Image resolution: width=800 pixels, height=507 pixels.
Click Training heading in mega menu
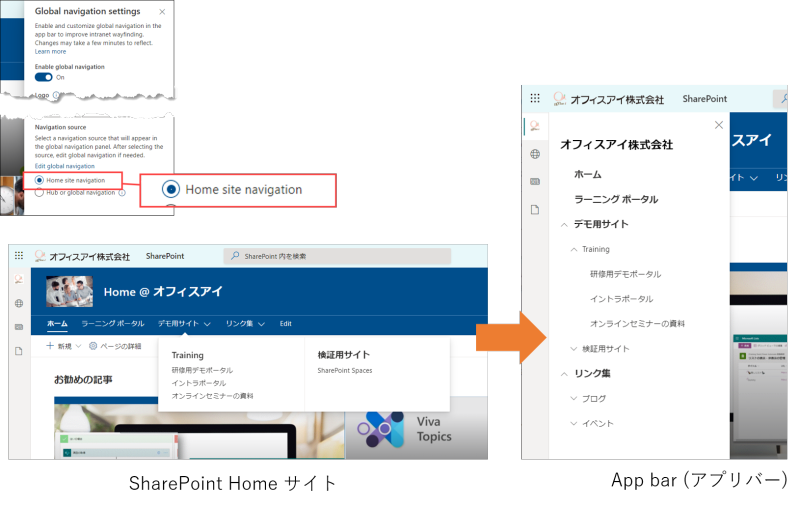[187, 355]
